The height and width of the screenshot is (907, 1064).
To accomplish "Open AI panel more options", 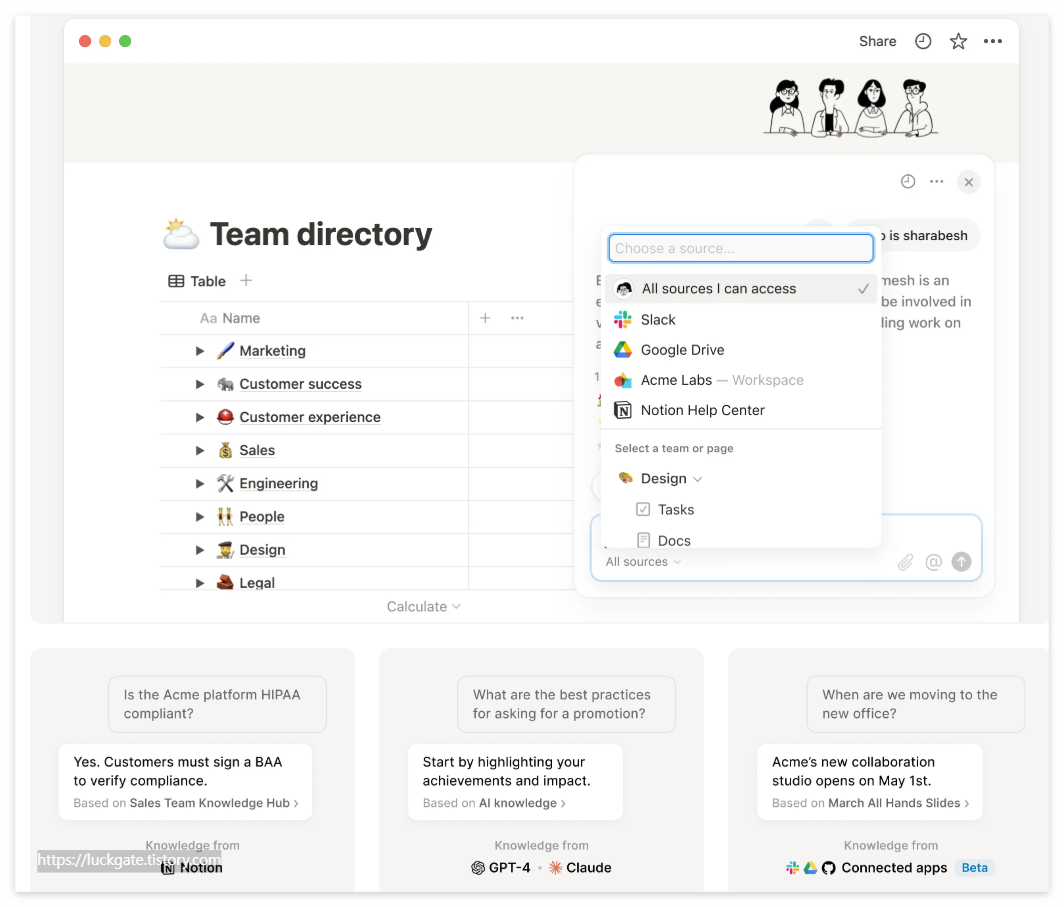I will click(x=936, y=181).
